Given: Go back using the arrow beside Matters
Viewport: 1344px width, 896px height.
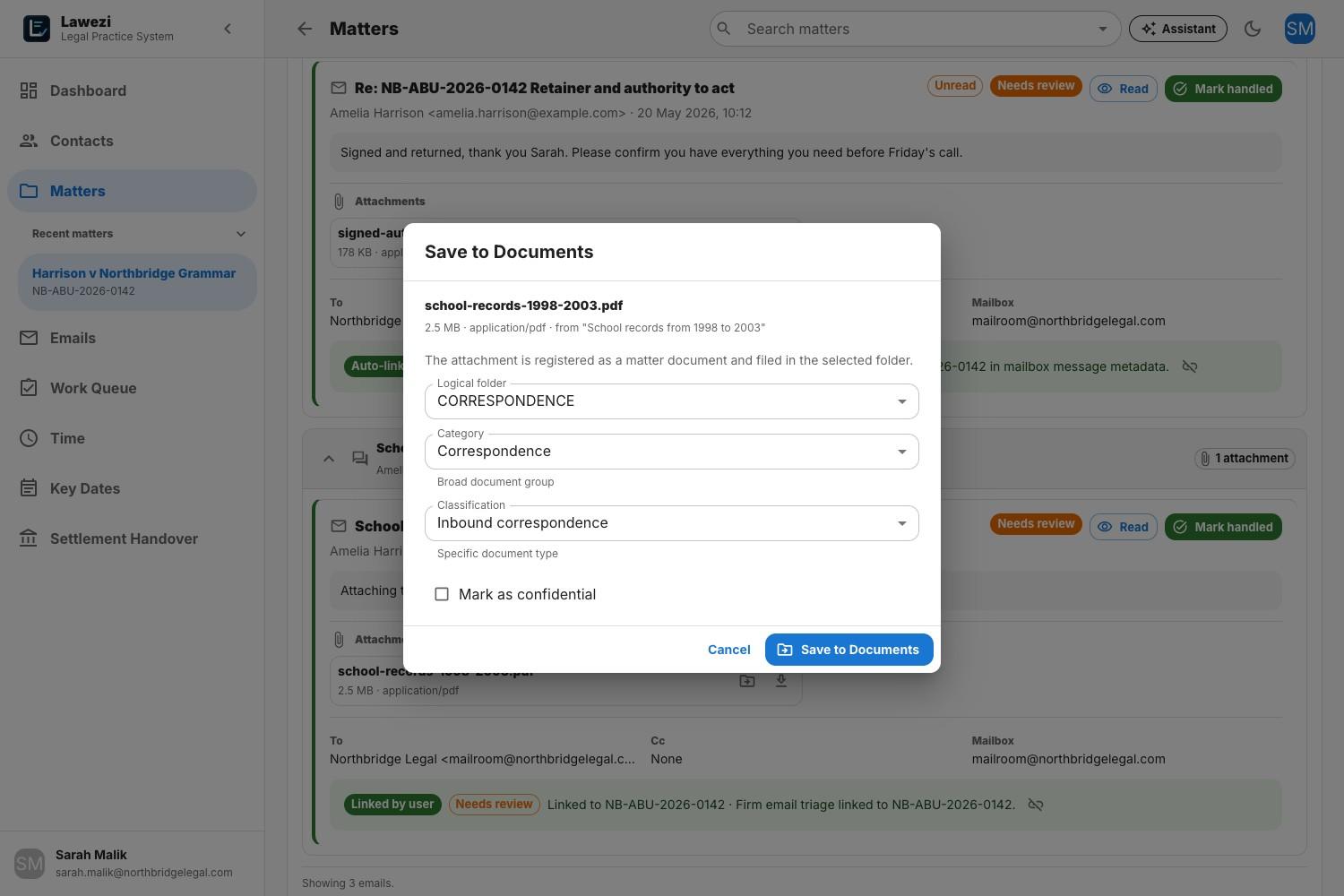Looking at the screenshot, I should [305, 29].
